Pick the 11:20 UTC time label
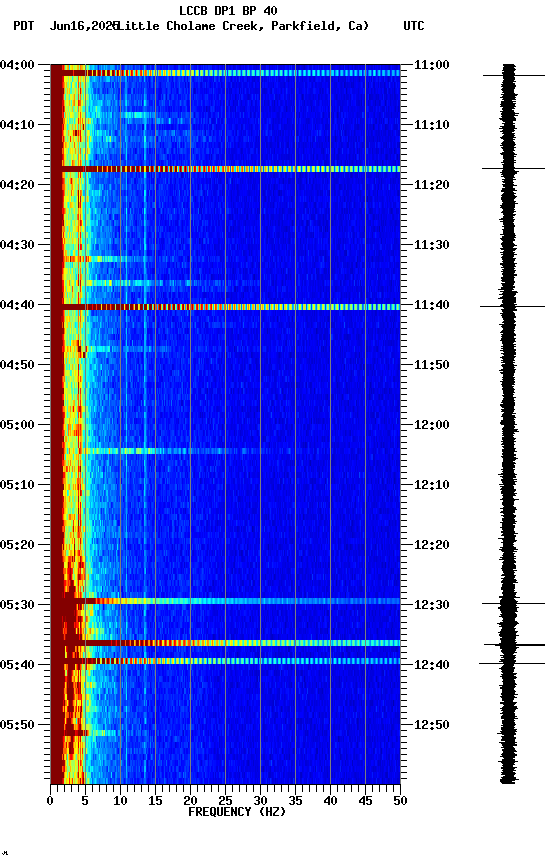 (432, 185)
